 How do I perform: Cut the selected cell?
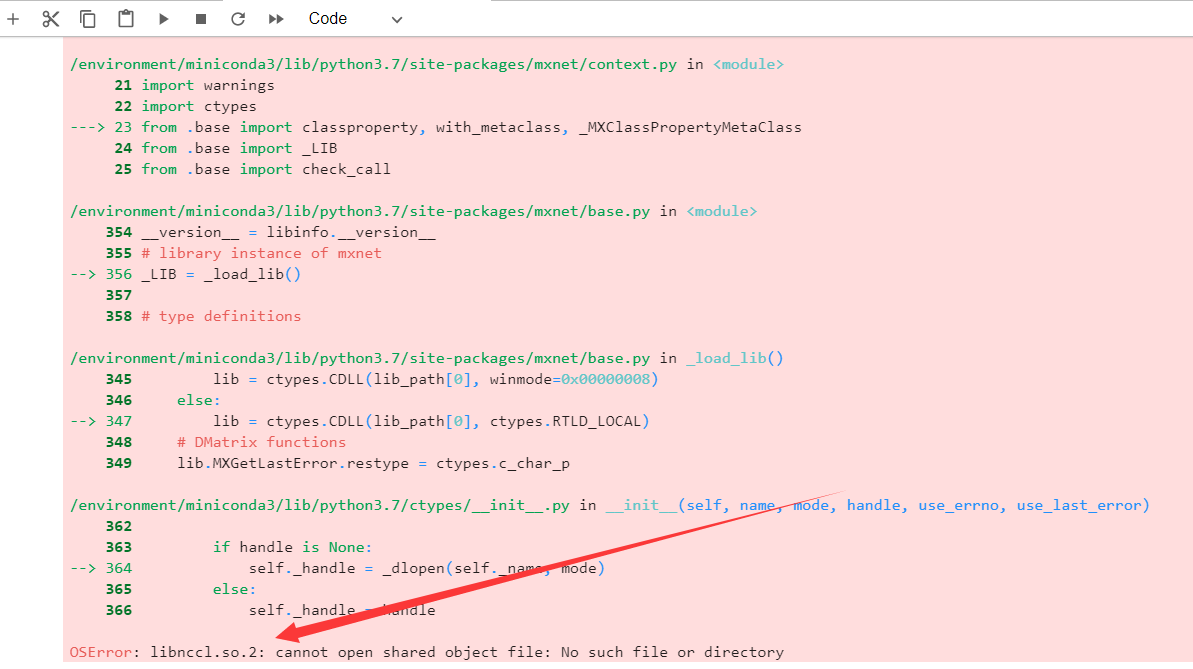(x=50, y=18)
